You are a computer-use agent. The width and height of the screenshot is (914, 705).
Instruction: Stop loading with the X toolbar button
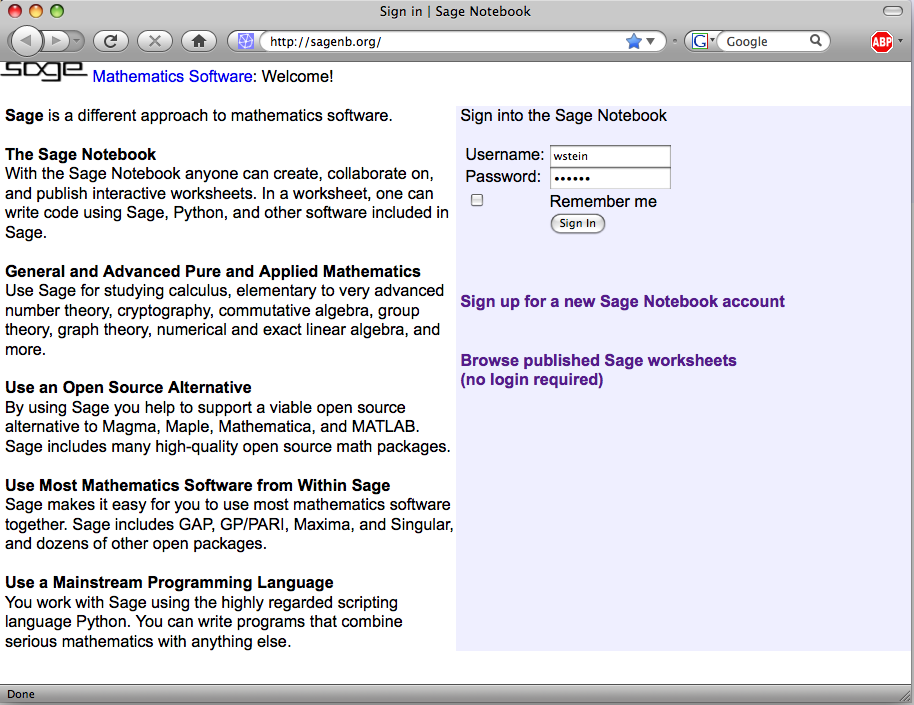click(154, 41)
